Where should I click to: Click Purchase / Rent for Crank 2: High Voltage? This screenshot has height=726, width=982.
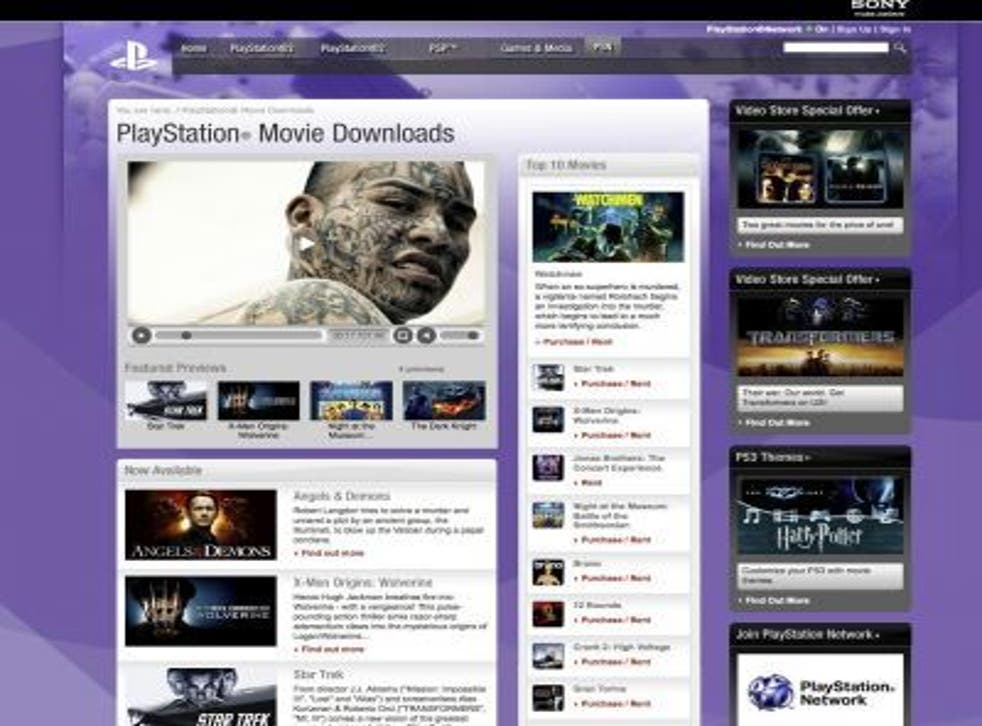coord(616,661)
